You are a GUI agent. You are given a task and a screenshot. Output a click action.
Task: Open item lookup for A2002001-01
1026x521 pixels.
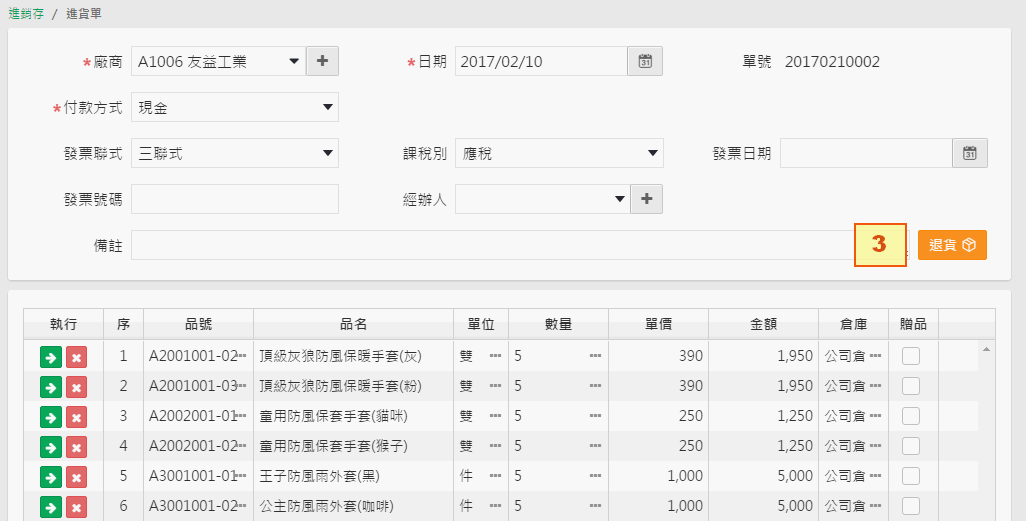click(241, 416)
